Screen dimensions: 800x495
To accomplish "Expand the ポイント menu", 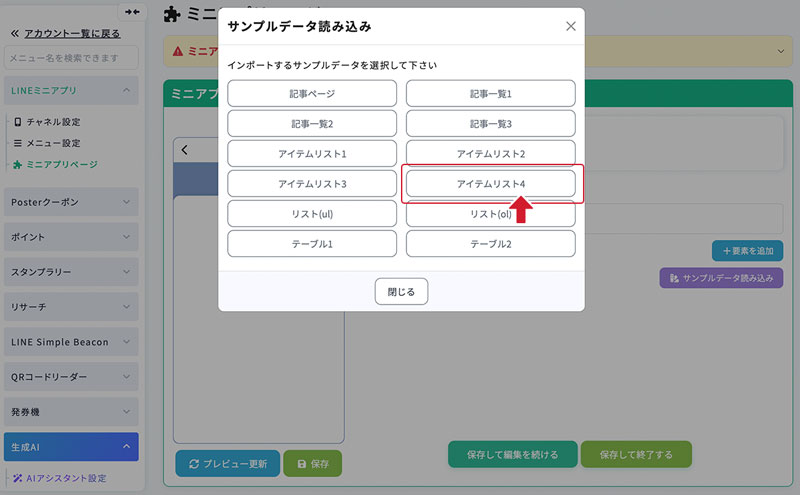I will (71, 237).
